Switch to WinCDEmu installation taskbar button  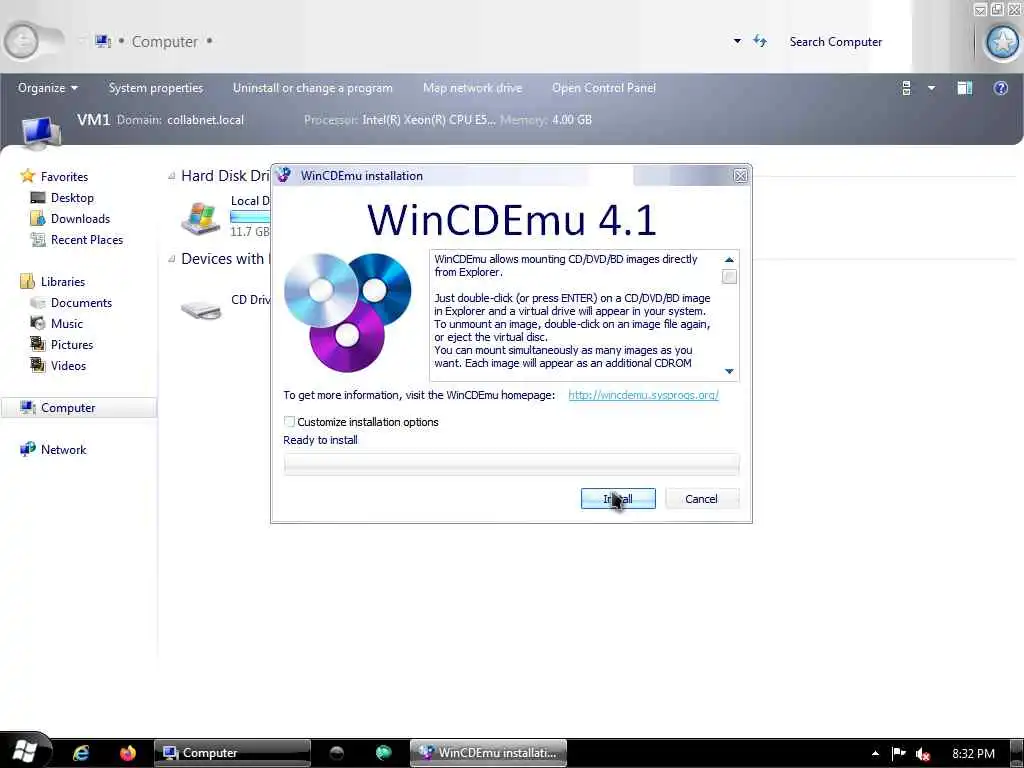point(488,753)
